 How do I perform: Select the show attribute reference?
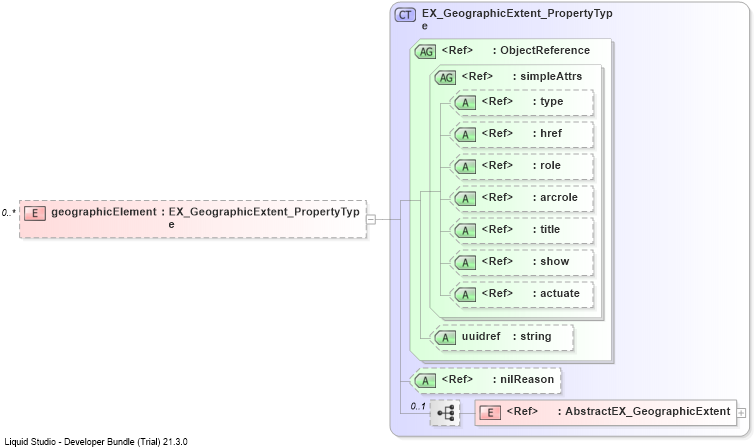pos(525,261)
